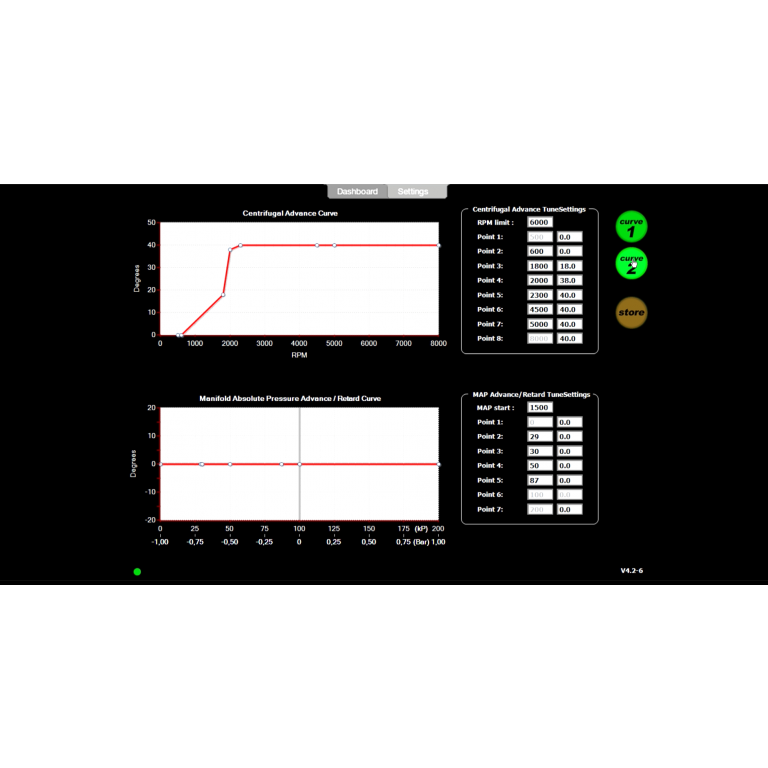Click the 50 kP point on MAP curve
This screenshot has height=768, width=768.
tap(230, 464)
